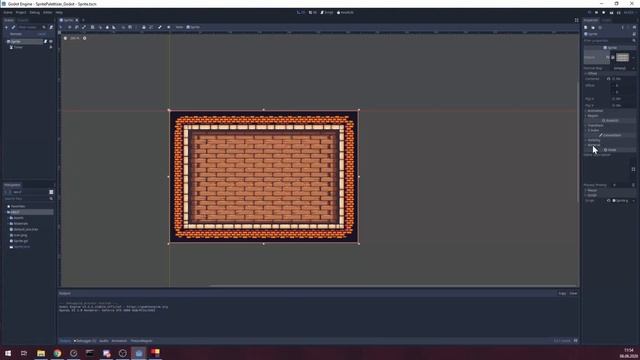This screenshot has height=360, width=640.
Task: Toggle grid snapping in the toolbar
Action: tap(130, 27)
